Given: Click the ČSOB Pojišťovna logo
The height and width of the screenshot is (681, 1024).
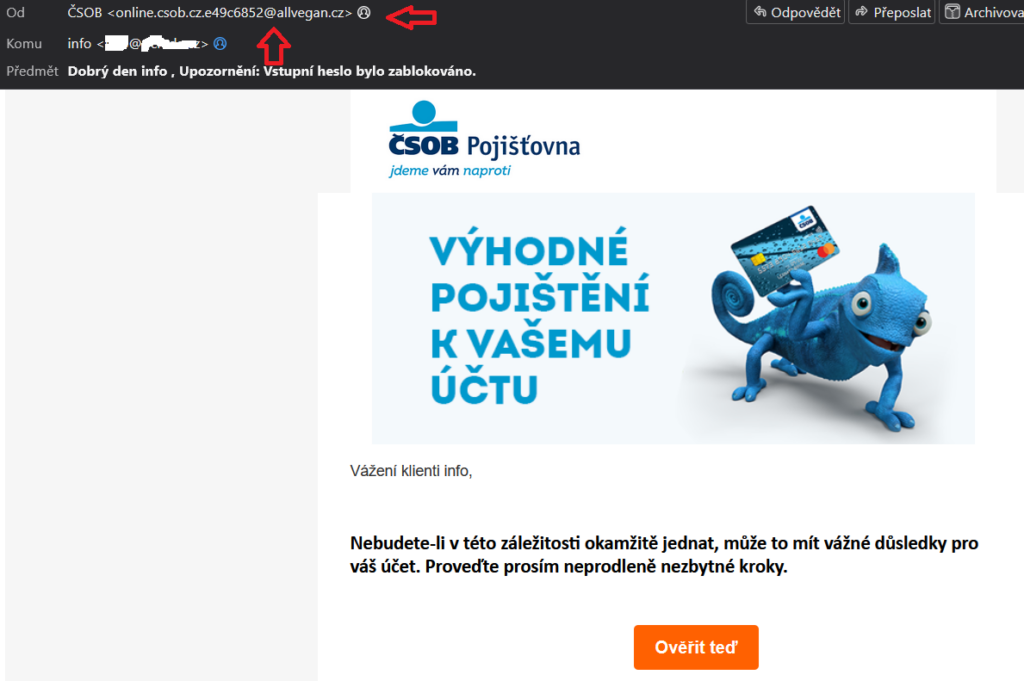Looking at the screenshot, I should [x=484, y=139].
